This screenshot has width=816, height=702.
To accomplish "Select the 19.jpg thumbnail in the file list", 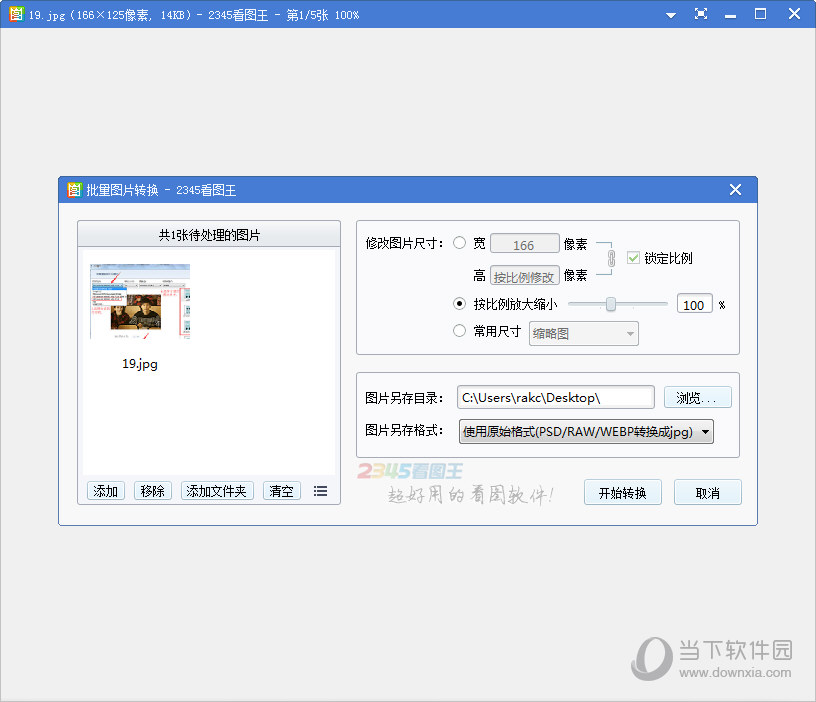I will [139, 302].
